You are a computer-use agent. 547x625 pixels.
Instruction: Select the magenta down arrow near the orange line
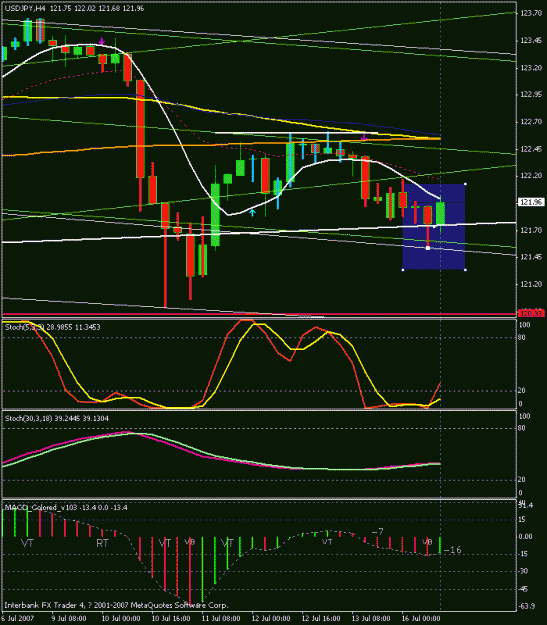coord(364,138)
